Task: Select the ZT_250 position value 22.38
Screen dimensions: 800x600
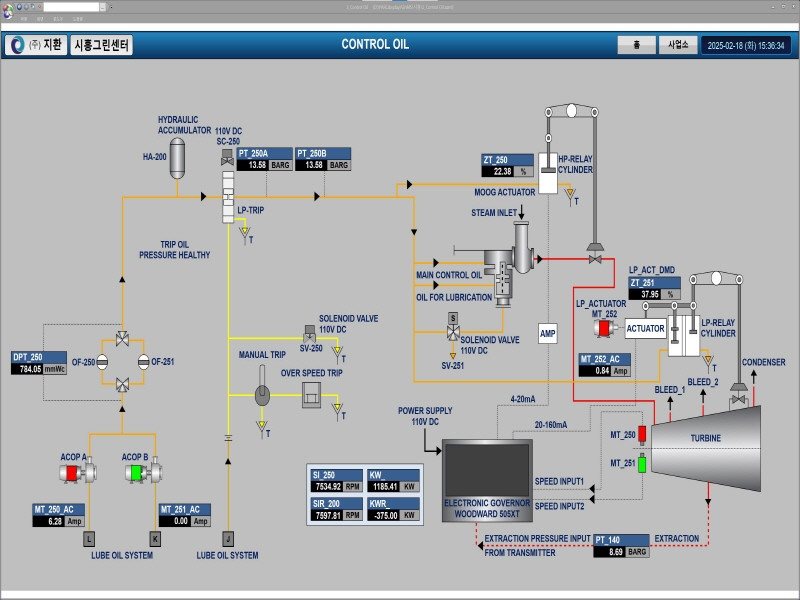Action: click(x=497, y=171)
